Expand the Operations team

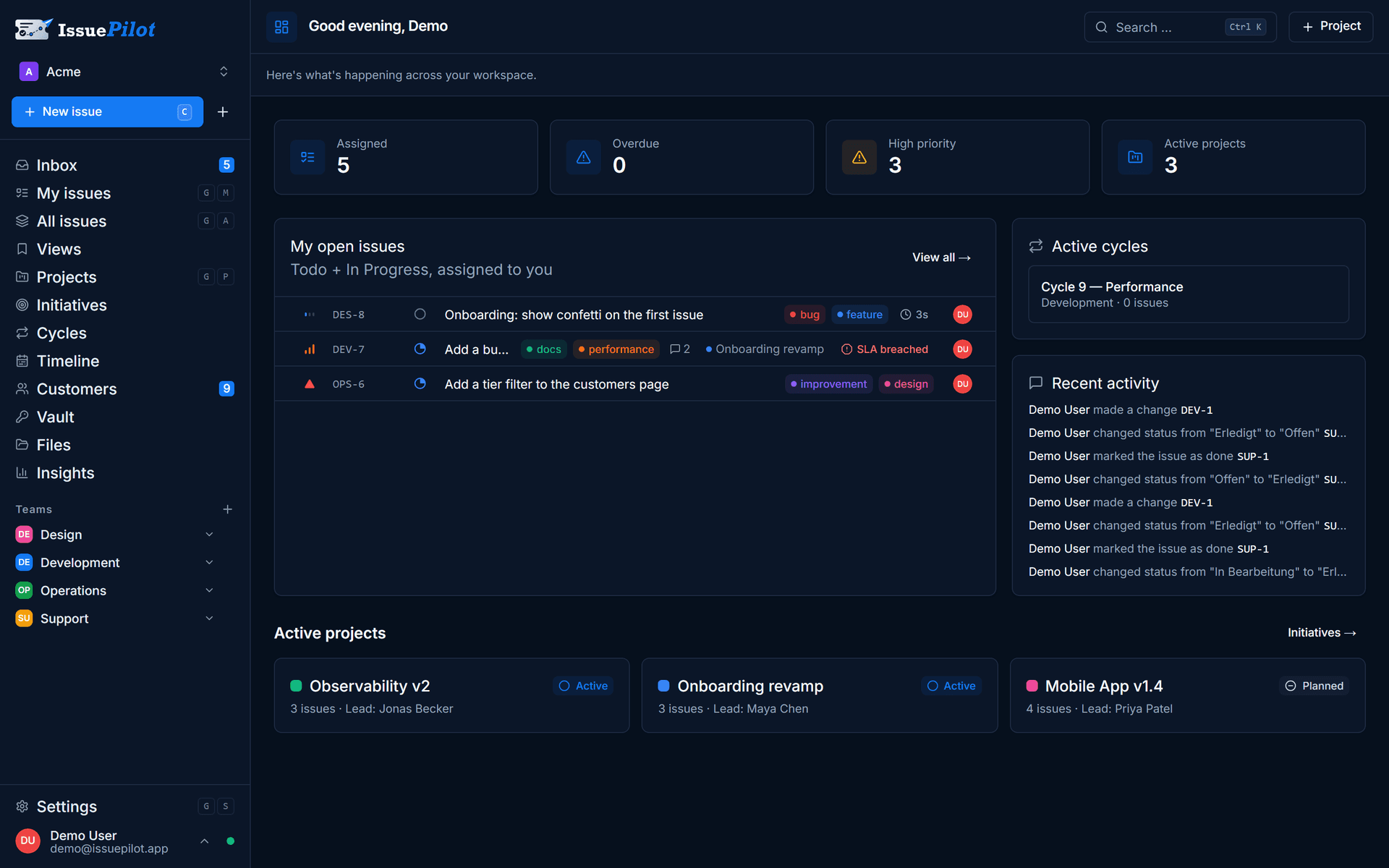(x=209, y=590)
